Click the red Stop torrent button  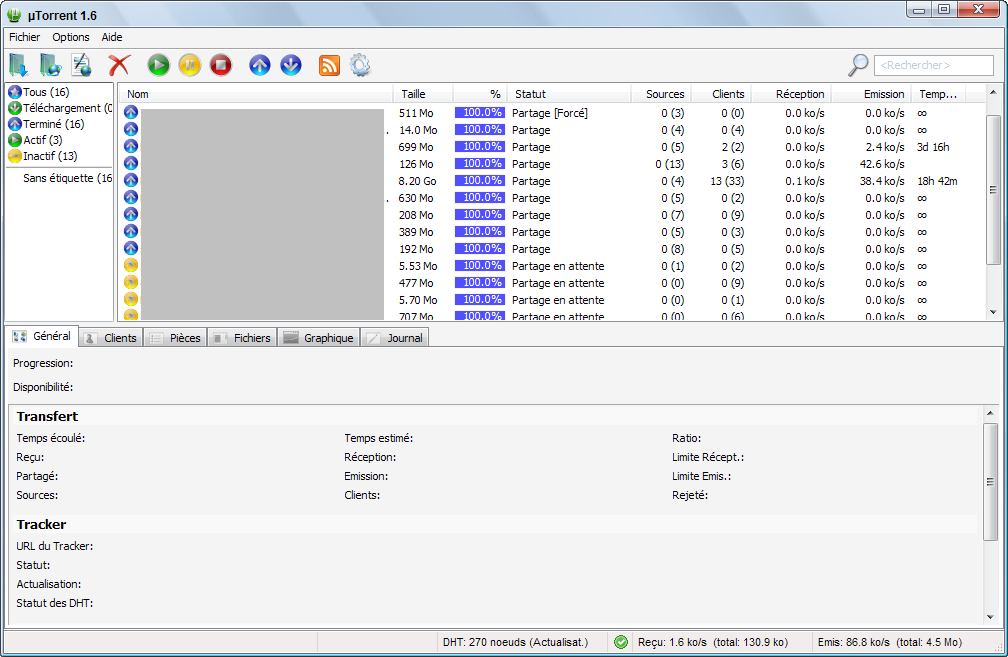(x=220, y=65)
